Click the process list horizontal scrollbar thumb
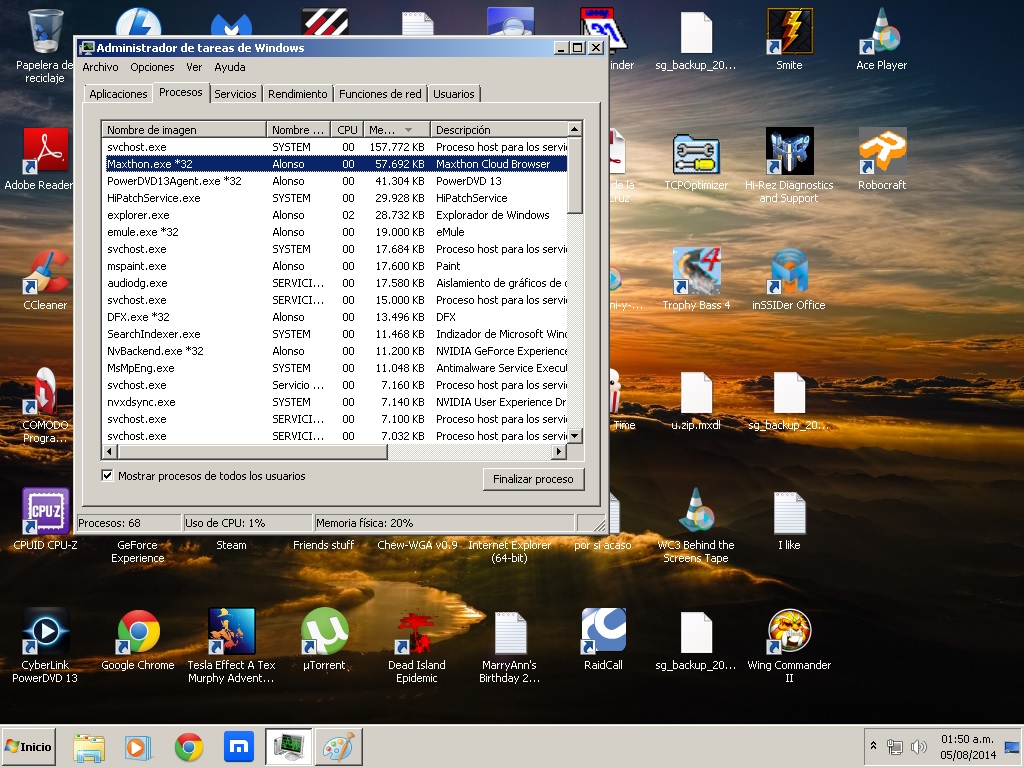 [x=253, y=451]
